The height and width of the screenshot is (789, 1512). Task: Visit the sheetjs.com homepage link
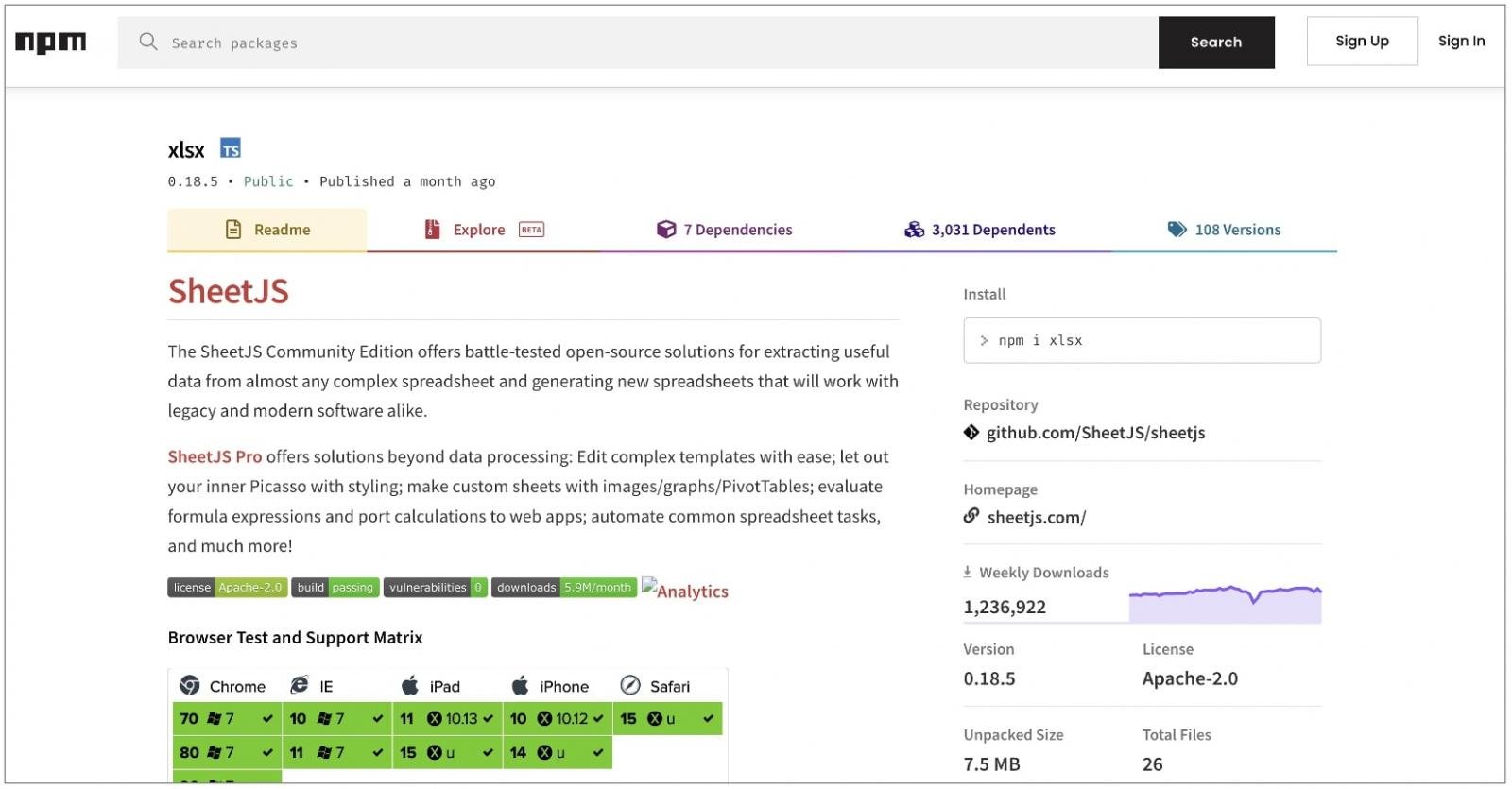point(1037,518)
